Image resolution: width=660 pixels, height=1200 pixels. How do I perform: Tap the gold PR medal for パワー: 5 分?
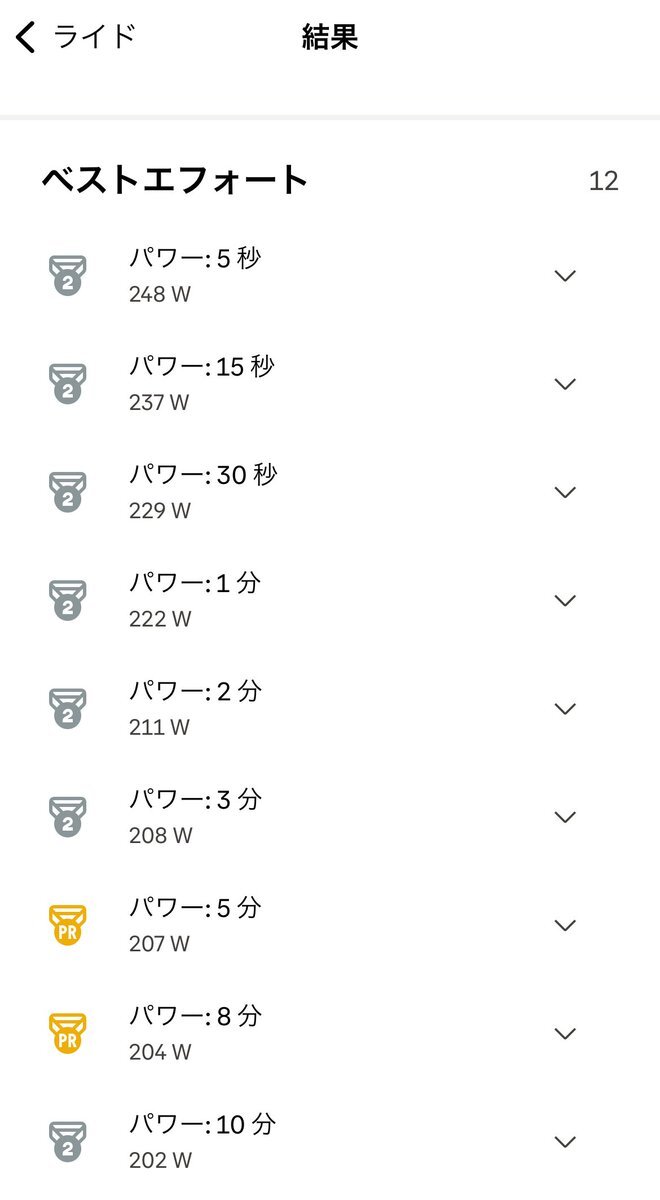68,925
